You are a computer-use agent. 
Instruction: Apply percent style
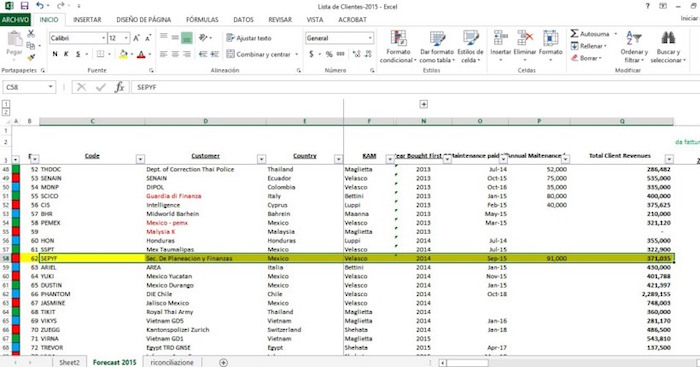tap(329, 54)
